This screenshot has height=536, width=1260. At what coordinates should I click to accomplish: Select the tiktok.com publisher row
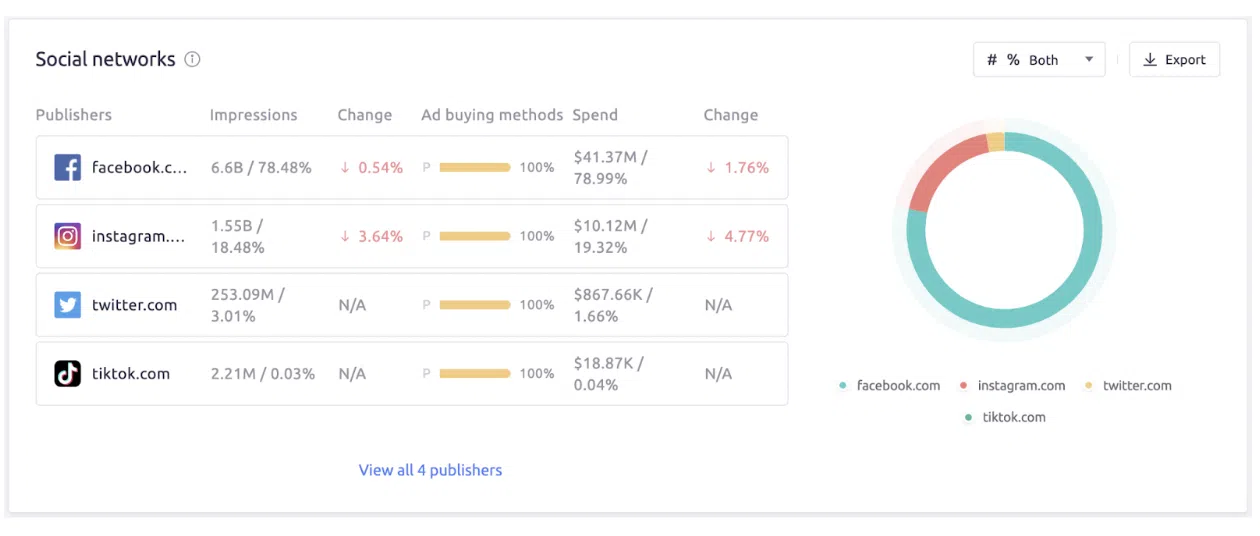(x=411, y=374)
